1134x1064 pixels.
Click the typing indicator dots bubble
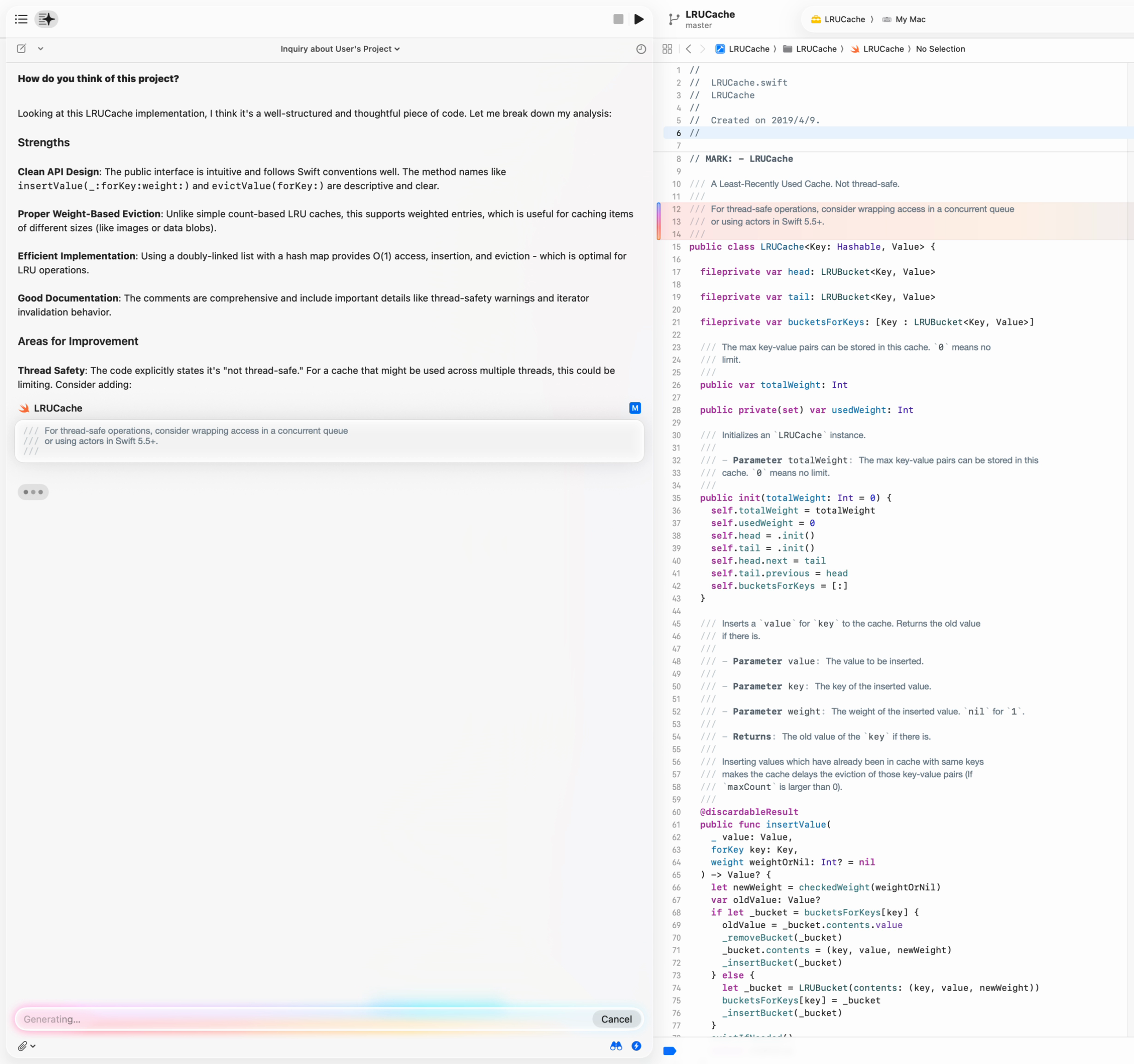[33, 492]
